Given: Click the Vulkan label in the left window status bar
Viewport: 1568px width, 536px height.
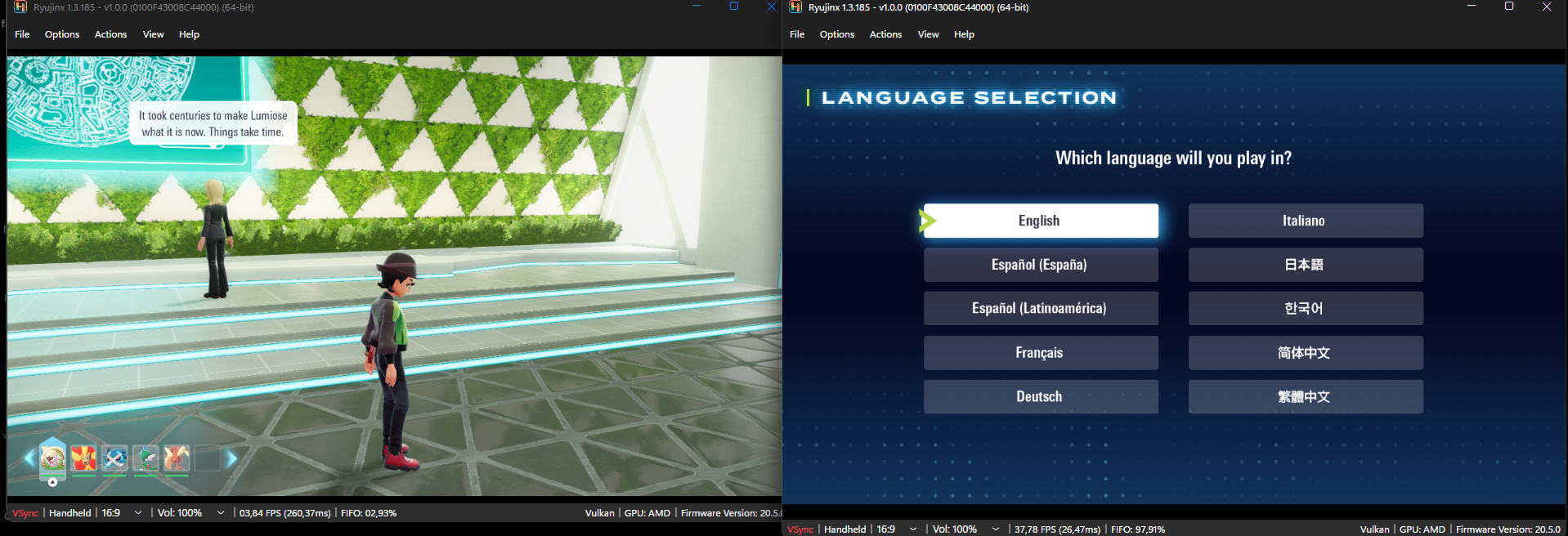Looking at the screenshot, I should [x=599, y=513].
